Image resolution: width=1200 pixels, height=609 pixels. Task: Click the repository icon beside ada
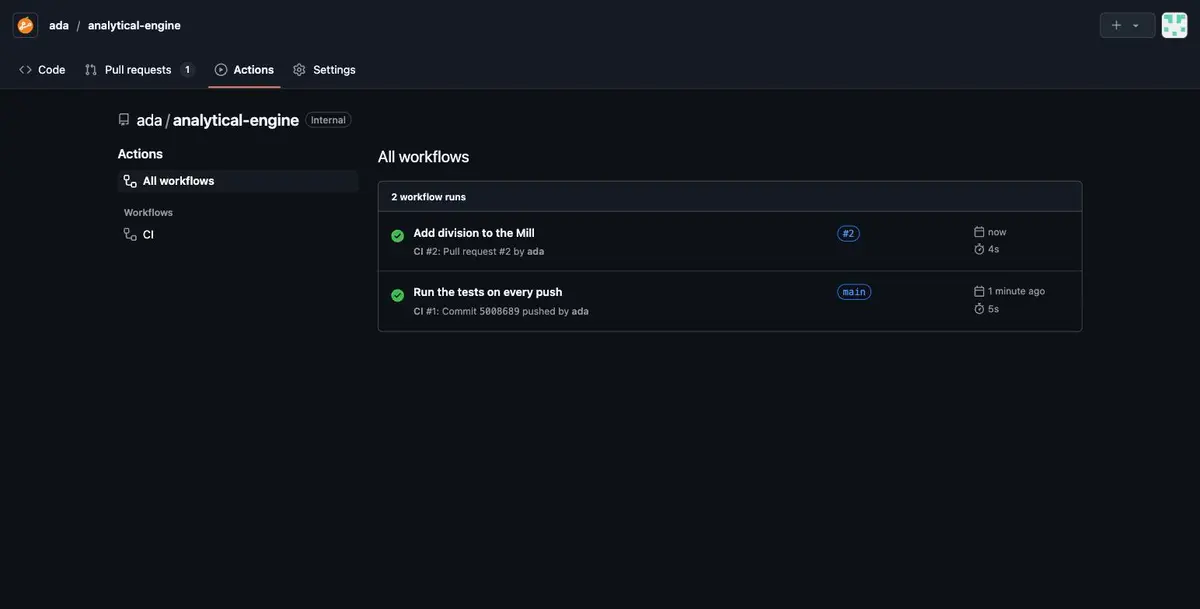(124, 120)
